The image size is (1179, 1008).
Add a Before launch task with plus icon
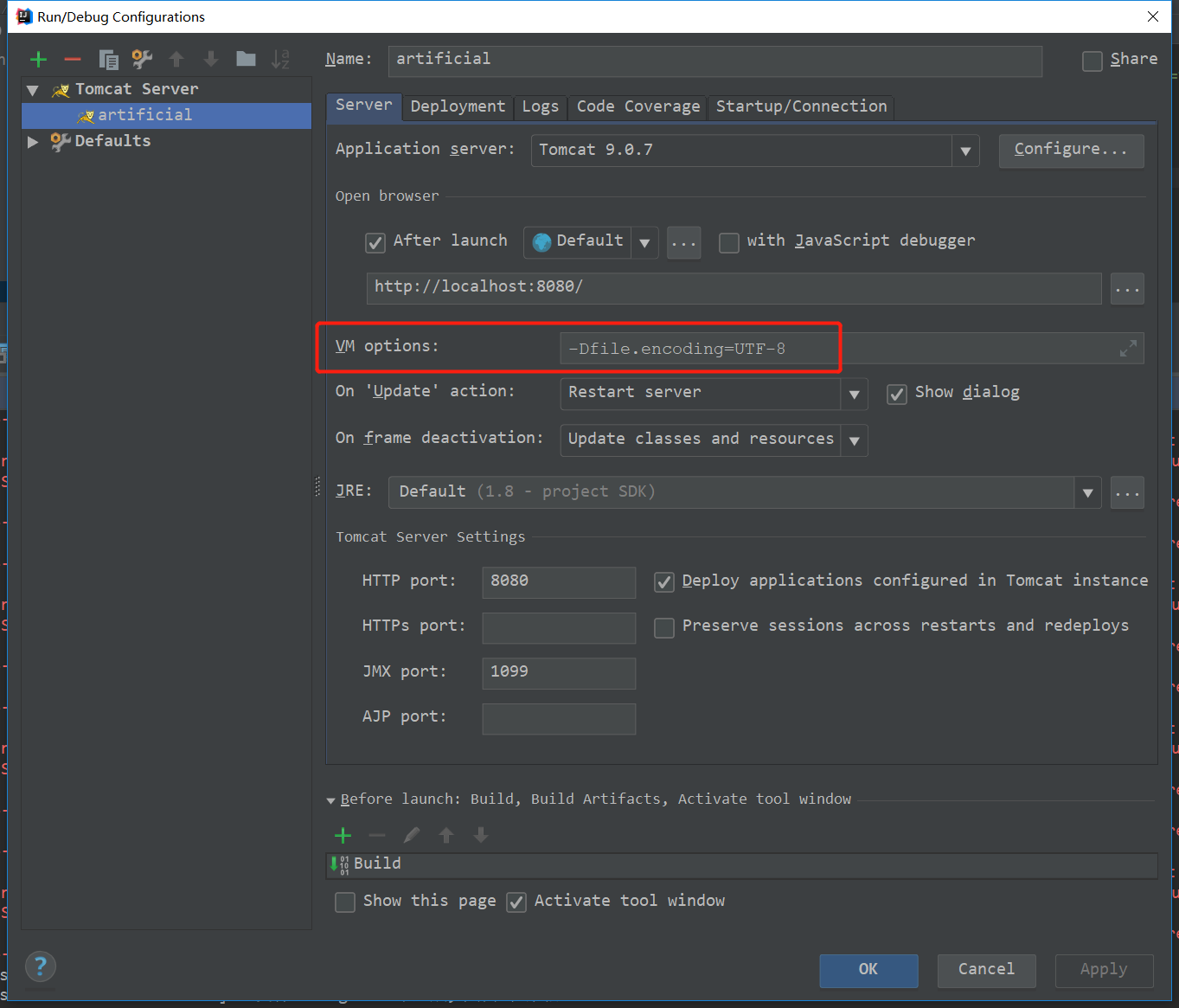click(343, 835)
